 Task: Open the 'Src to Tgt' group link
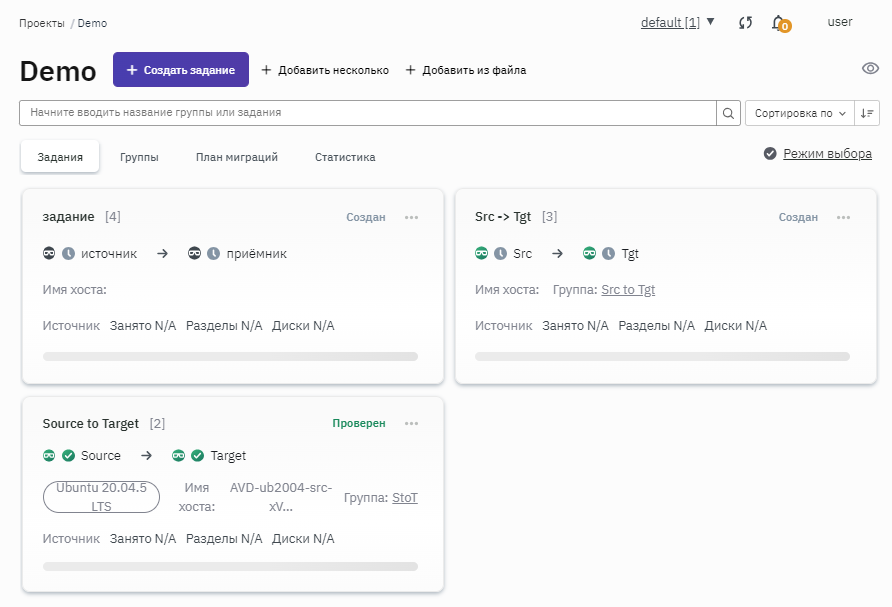tap(628, 290)
